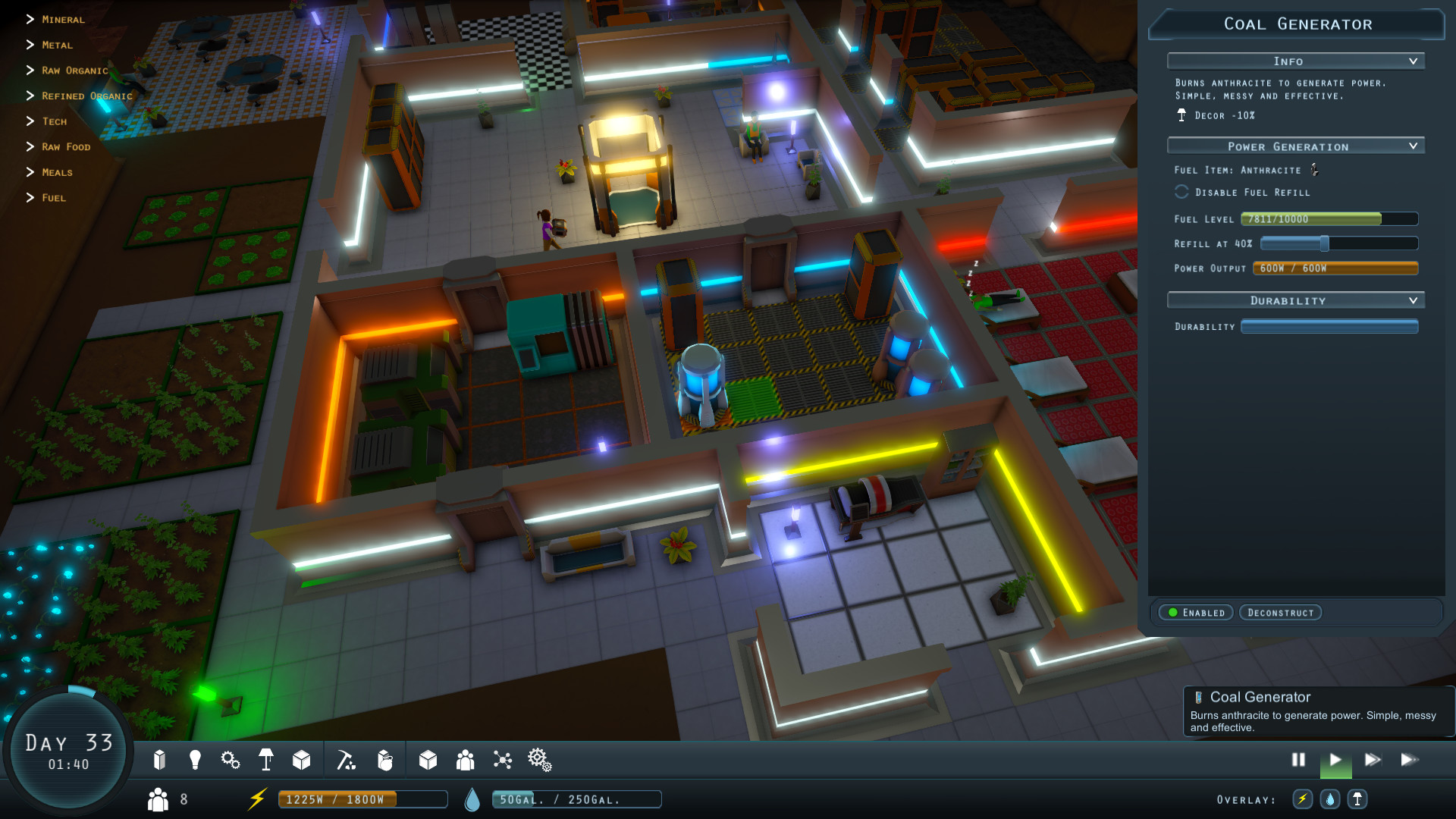Click the Coal Generator panel title

click(1298, 24)
